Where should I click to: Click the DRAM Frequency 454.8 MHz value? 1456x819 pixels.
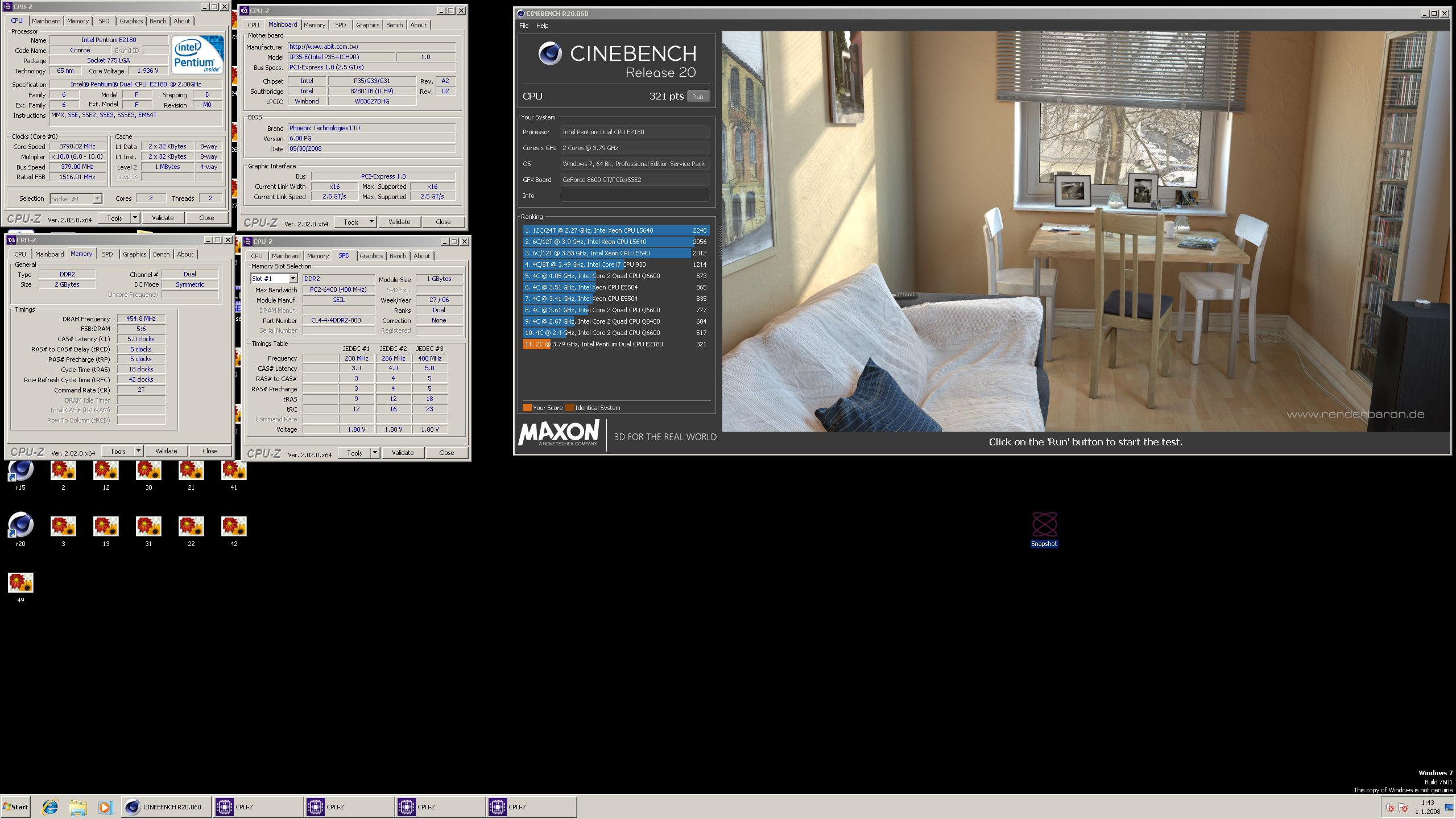[x=141, y=319]
